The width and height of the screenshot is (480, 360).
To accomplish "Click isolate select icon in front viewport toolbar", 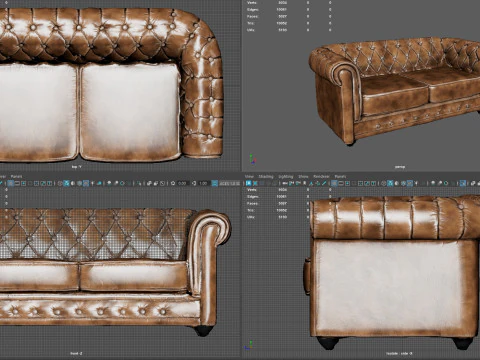I will [x=138, y=183].
